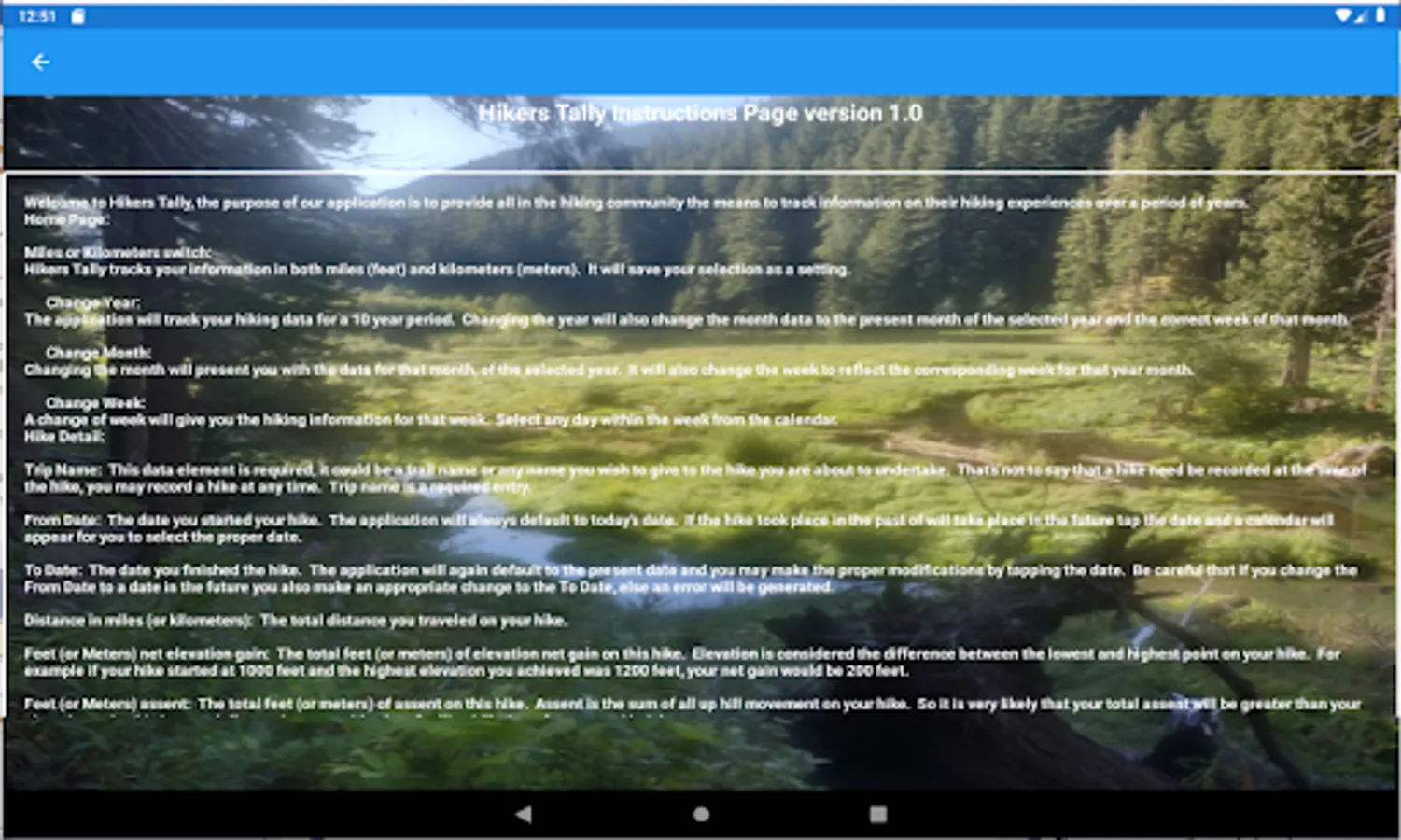The image size is (1401, 840).
Task: Tap the 'To Date:' label
Action: click(53, 571)
